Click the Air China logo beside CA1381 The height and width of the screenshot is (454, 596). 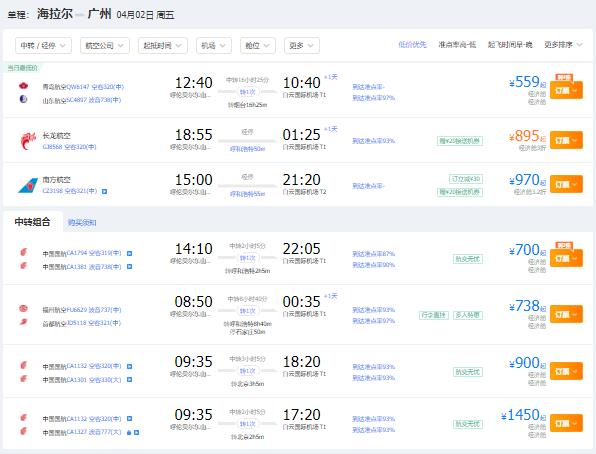(x=24, y=265)
